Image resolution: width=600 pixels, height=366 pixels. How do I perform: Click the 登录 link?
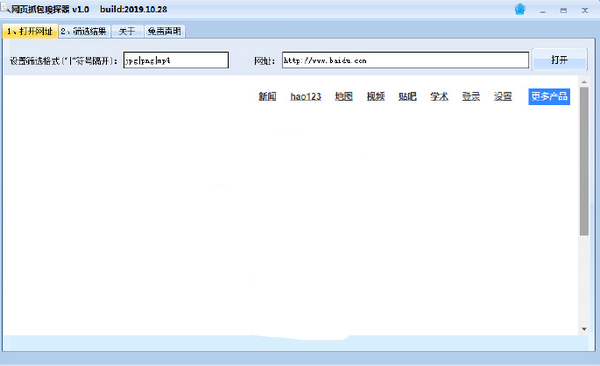[471, 96]
